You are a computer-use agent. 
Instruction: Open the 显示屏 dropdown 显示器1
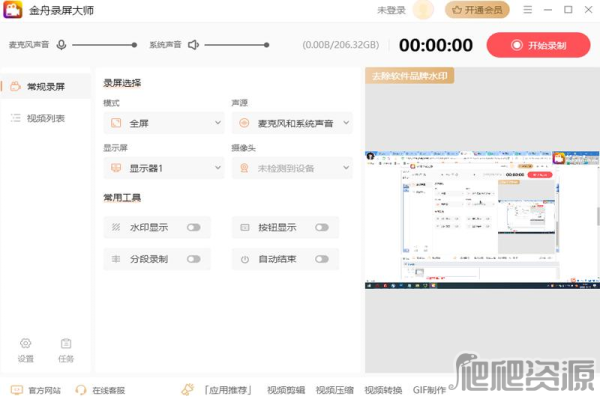point(164,168)
